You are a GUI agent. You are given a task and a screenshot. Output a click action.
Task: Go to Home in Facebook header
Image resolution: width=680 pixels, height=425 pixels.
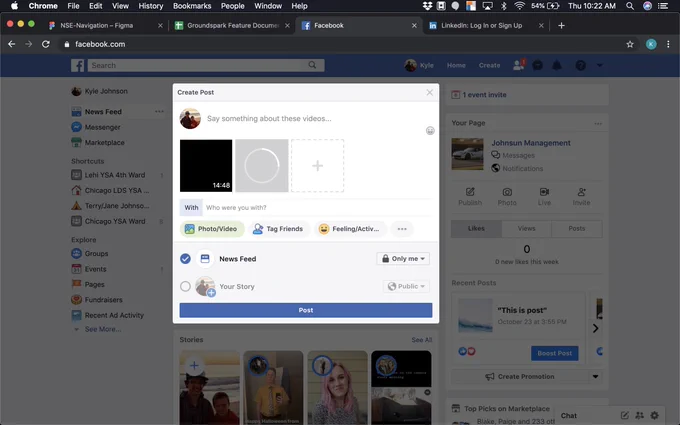[x=456, y=65]
